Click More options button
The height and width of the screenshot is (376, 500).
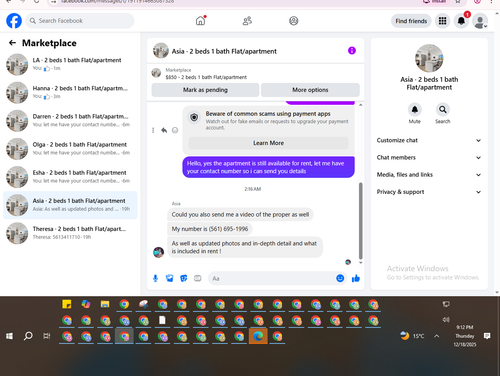click(310, 90)
